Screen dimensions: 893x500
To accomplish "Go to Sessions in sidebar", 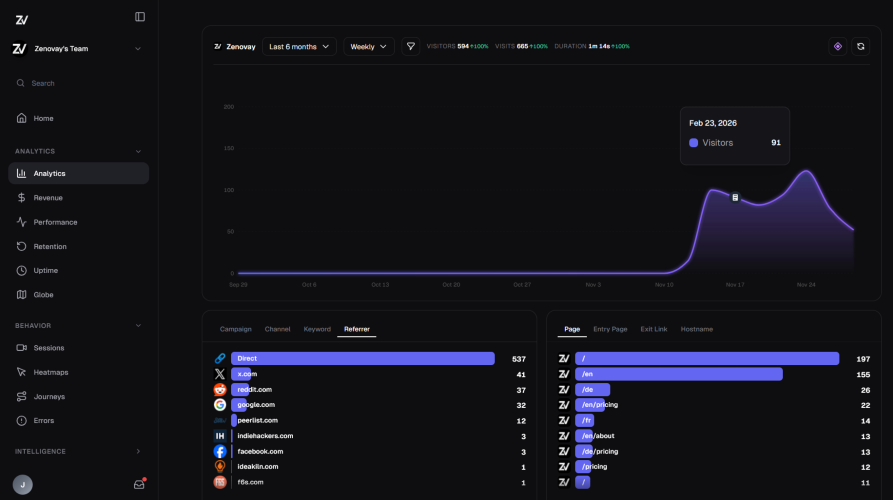I will pos(48,348).
